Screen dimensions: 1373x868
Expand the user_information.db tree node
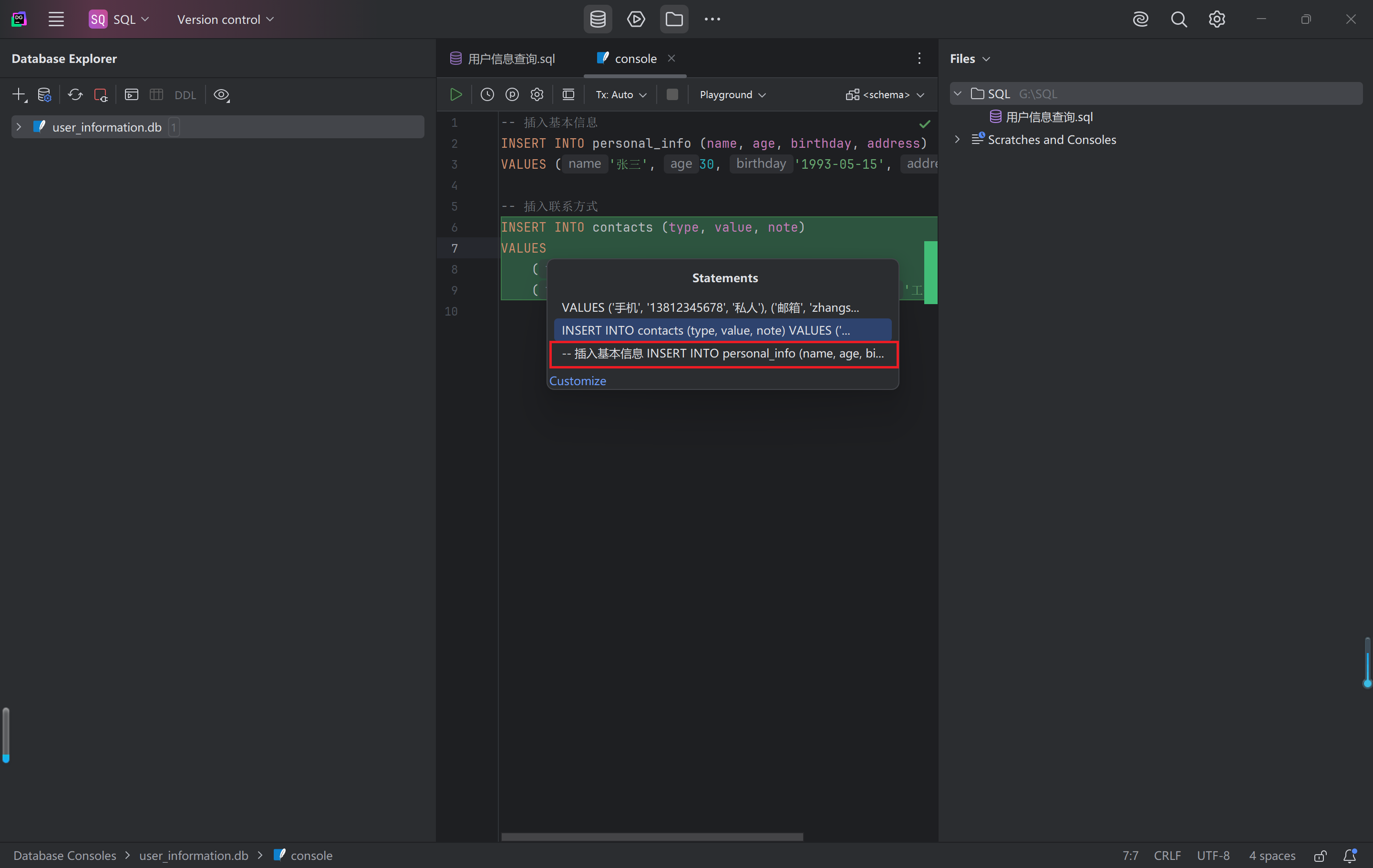[19, 127]
